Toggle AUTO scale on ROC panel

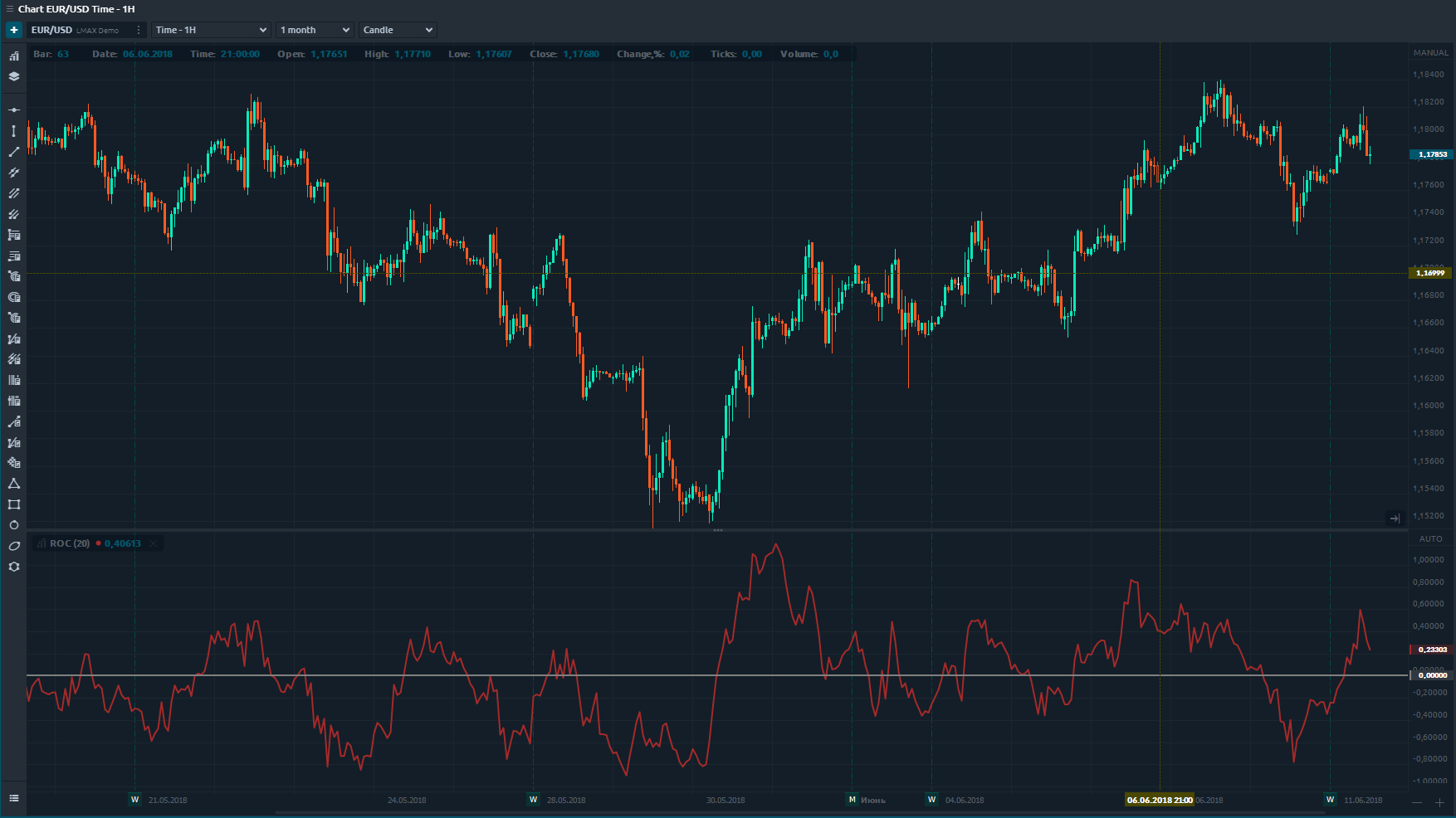(1430, 539)
